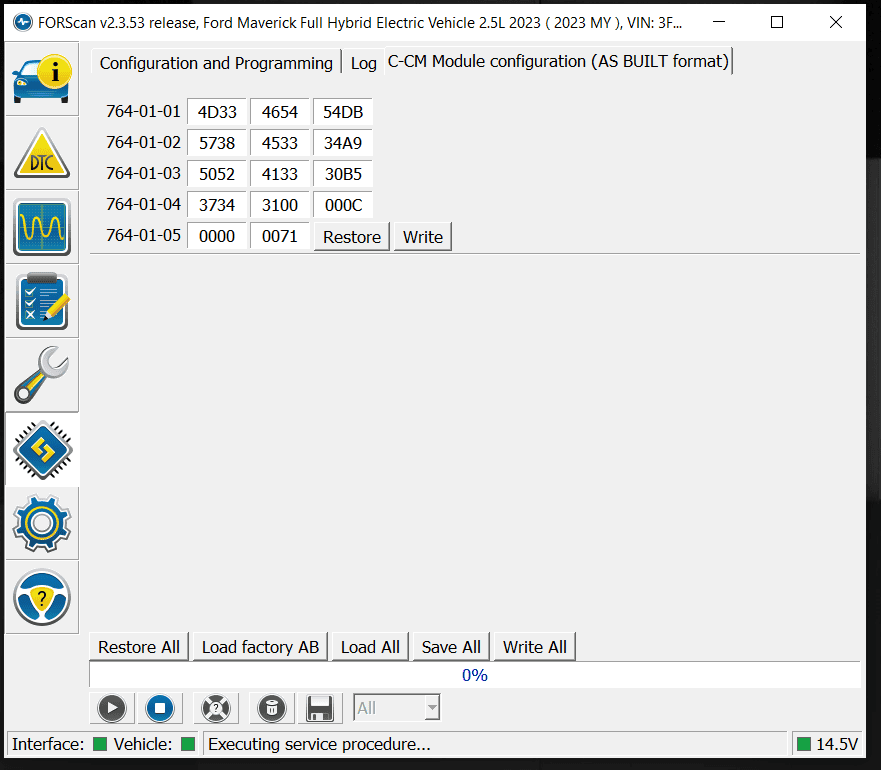Edit the 30B5 field in 764-01-03
881x770 pixels.
pos(343,174)
